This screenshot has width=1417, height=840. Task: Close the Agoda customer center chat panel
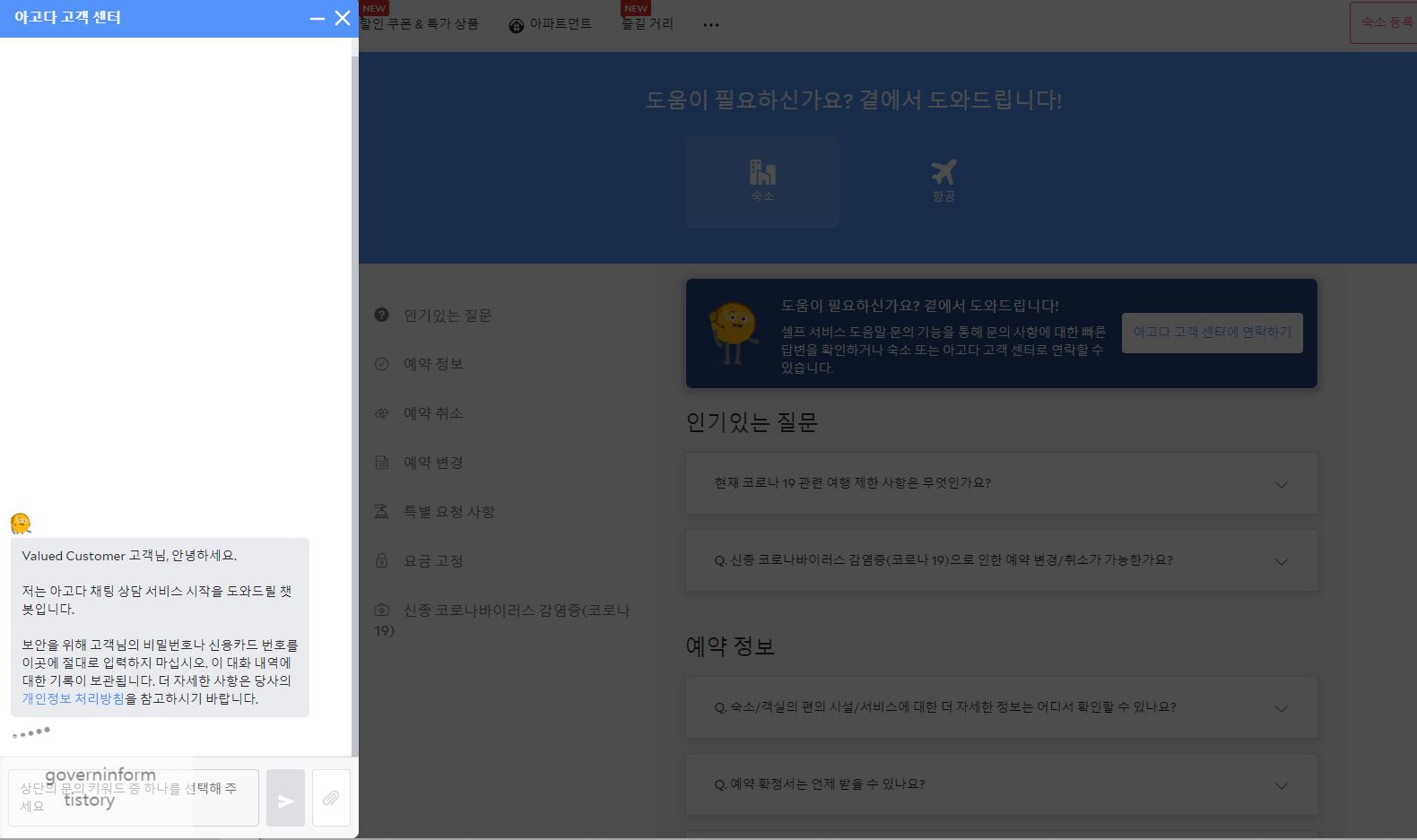point(343,18)
